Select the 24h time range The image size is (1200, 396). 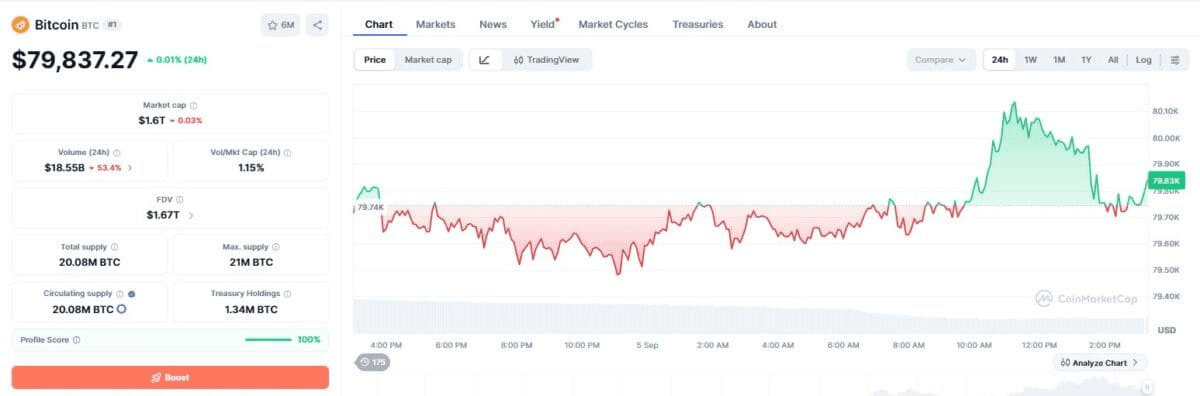point(1000,60)
